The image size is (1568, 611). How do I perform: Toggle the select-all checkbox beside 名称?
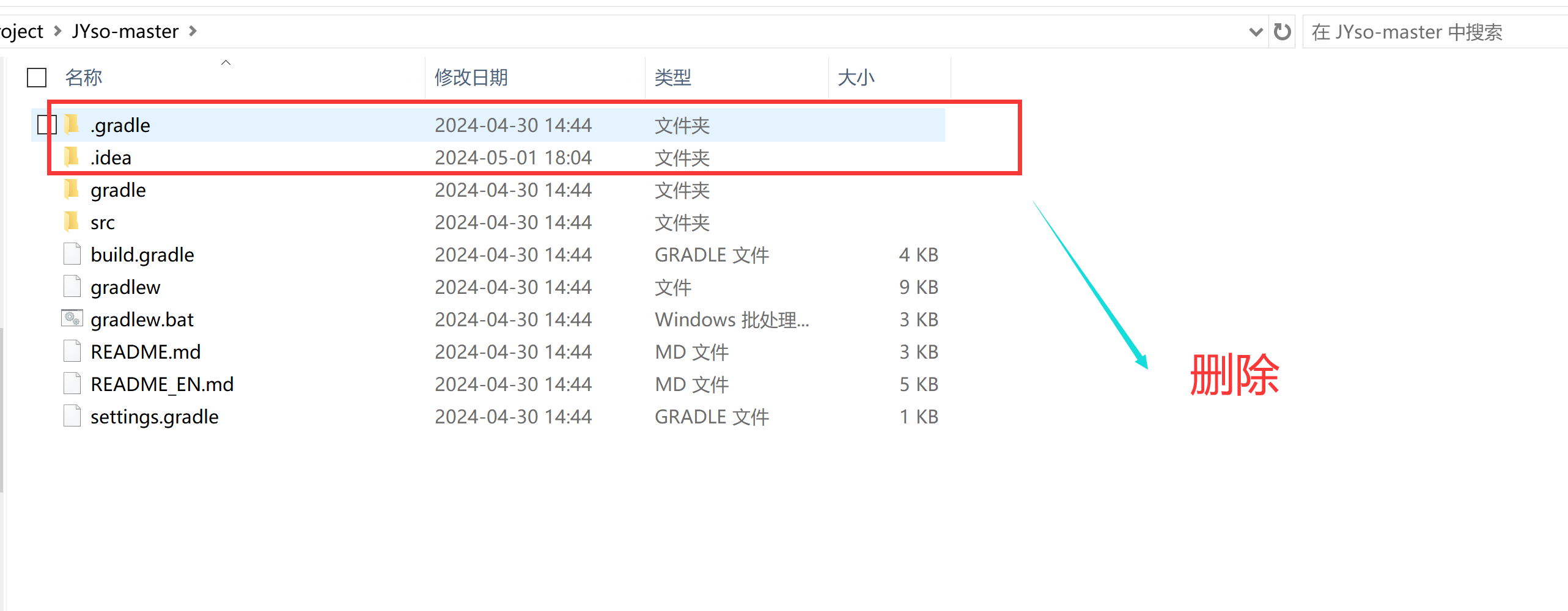(x=37, y=78)
